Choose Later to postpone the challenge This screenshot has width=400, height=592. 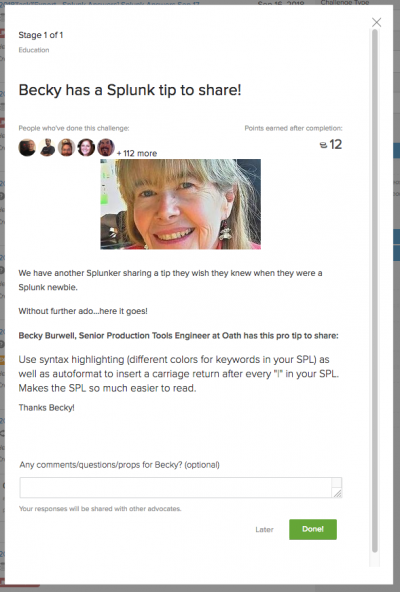[264, 529]
